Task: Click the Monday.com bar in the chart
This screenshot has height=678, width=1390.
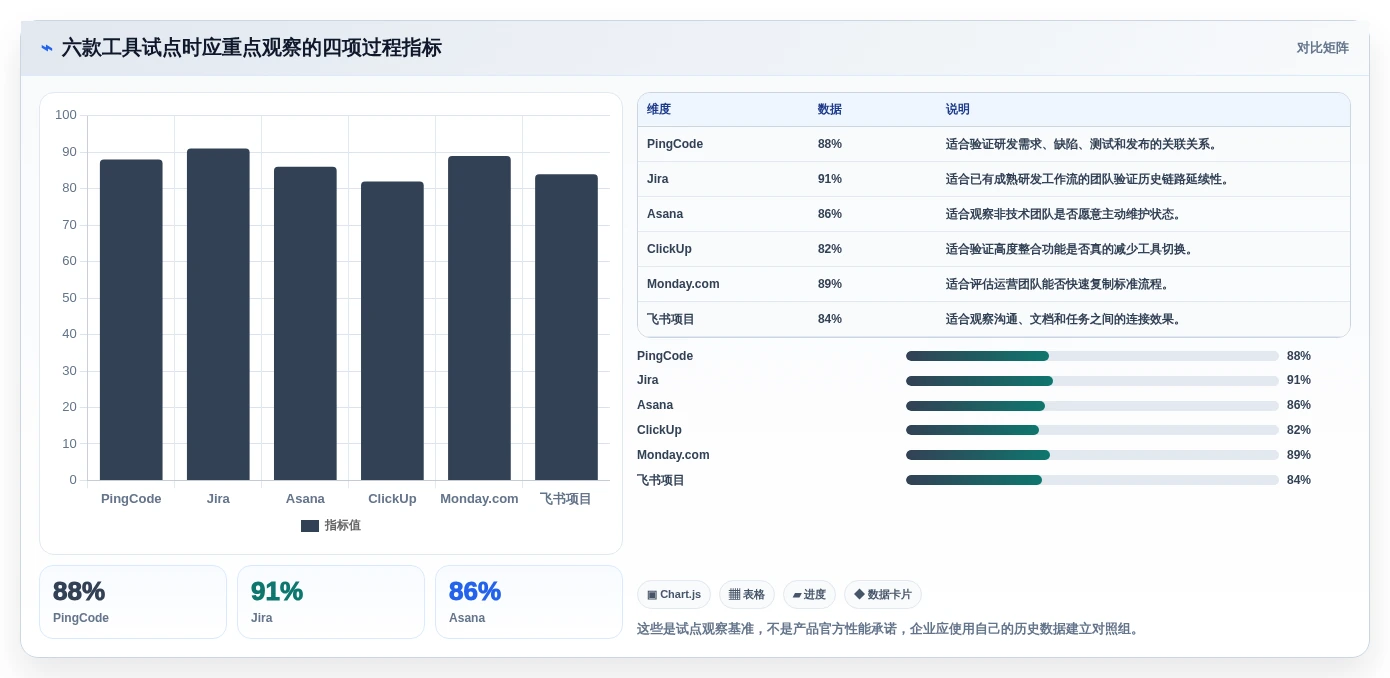Action: [479, 318]
